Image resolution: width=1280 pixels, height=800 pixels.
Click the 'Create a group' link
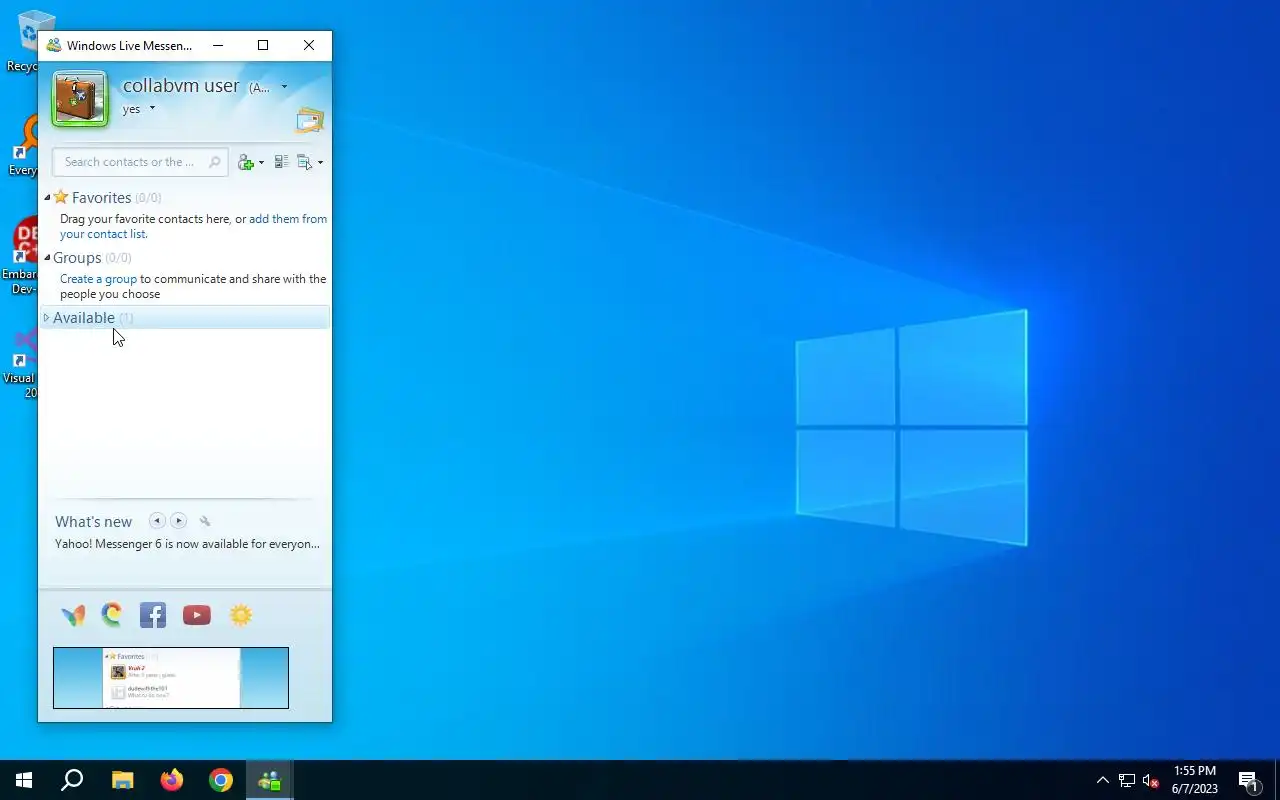98,279
